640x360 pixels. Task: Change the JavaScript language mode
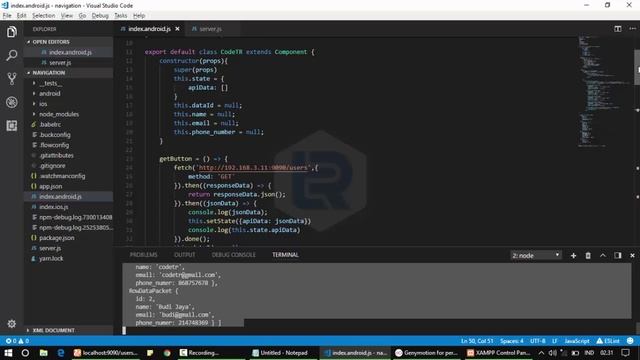click(x=577, y=341)
